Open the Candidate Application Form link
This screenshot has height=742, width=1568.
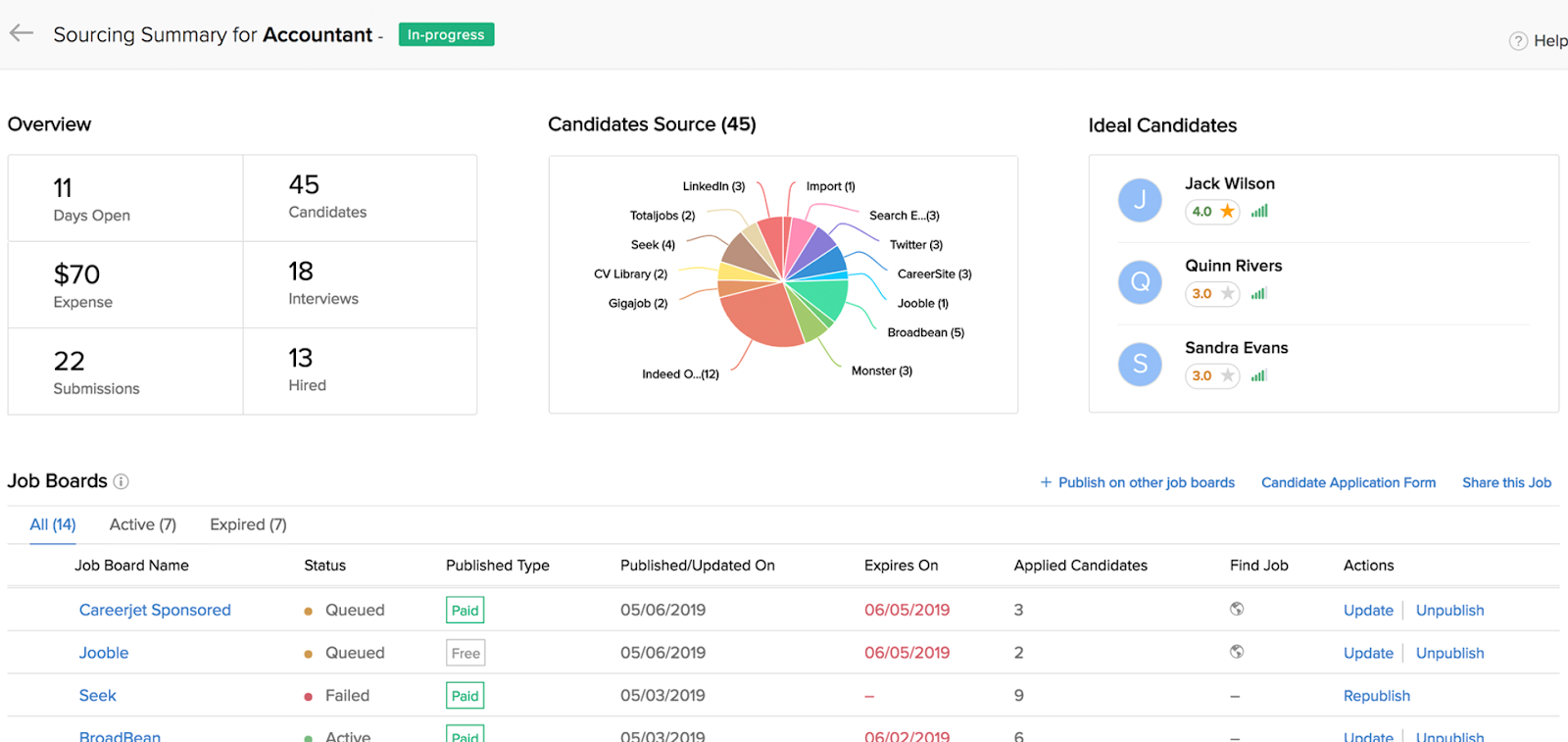1347,482
